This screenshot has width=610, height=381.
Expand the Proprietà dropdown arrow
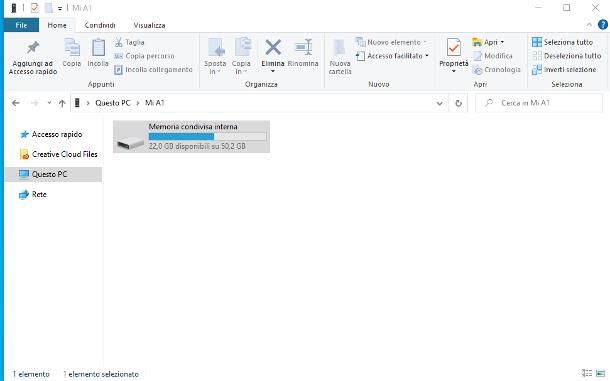click(454, 71)
